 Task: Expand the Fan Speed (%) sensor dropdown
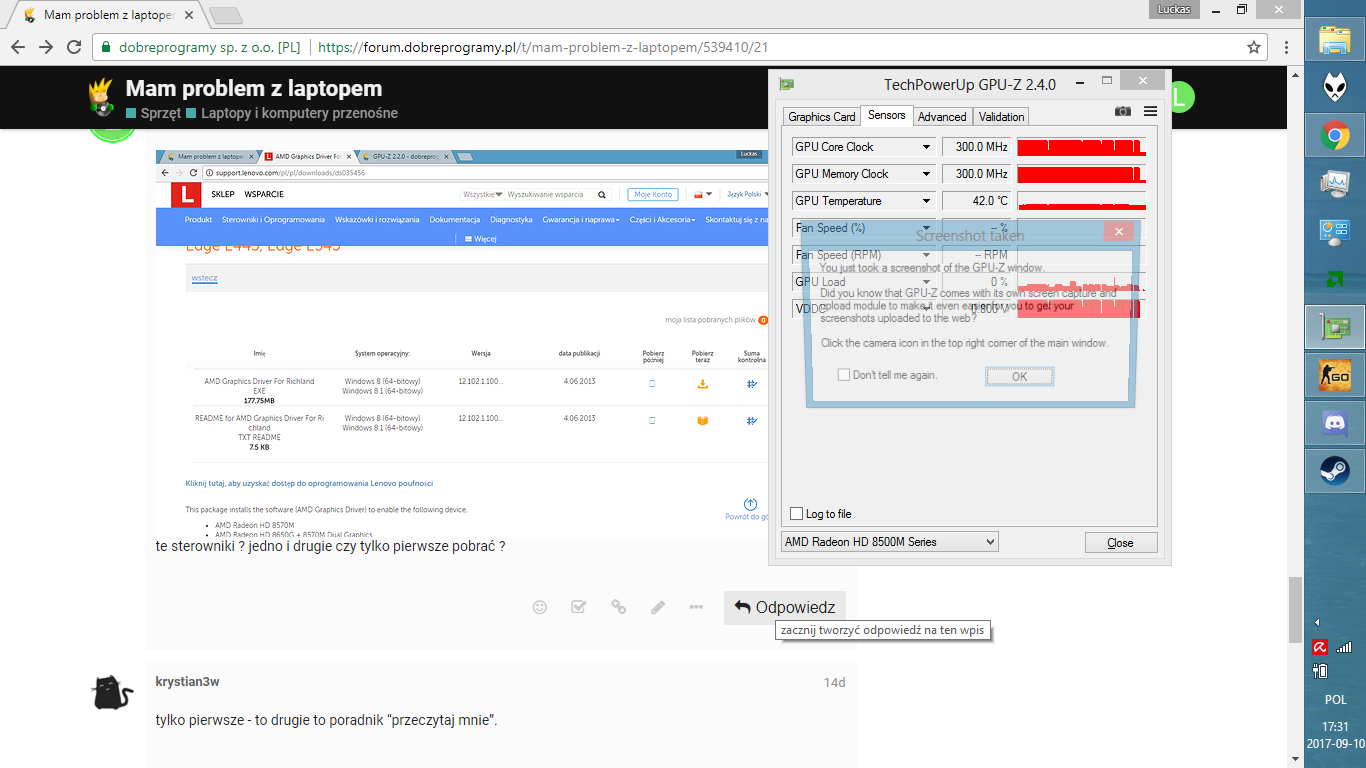tap(926, 228)
